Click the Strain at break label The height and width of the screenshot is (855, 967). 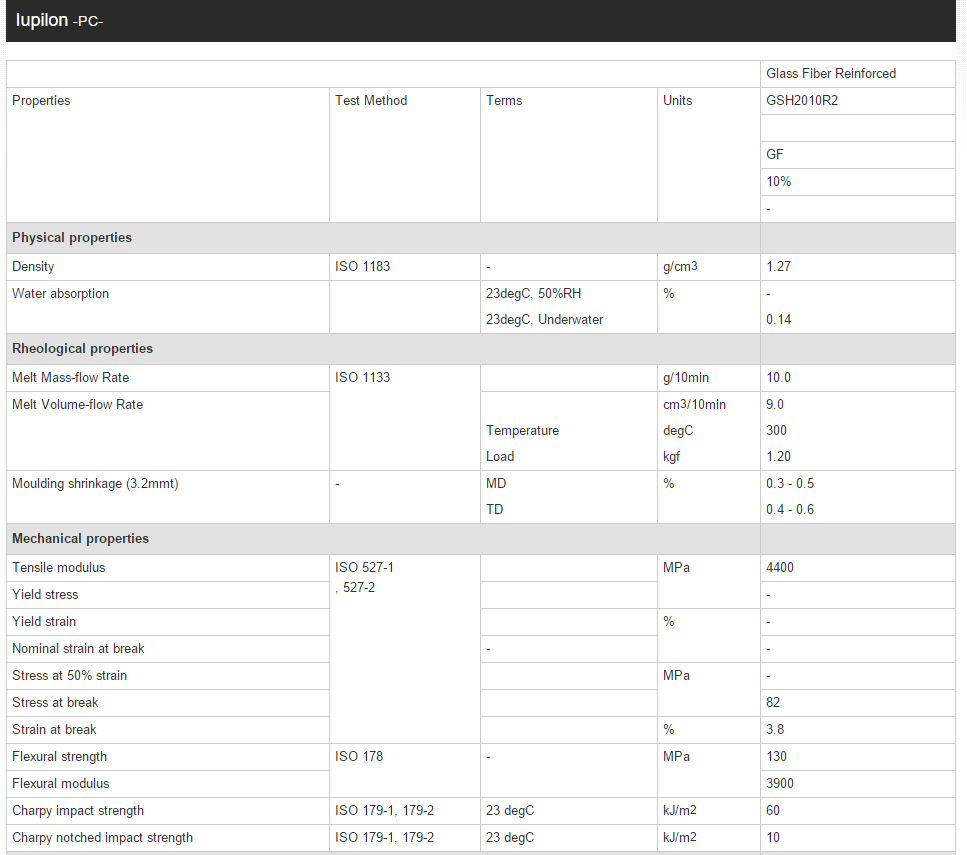[x=54, y=730]
